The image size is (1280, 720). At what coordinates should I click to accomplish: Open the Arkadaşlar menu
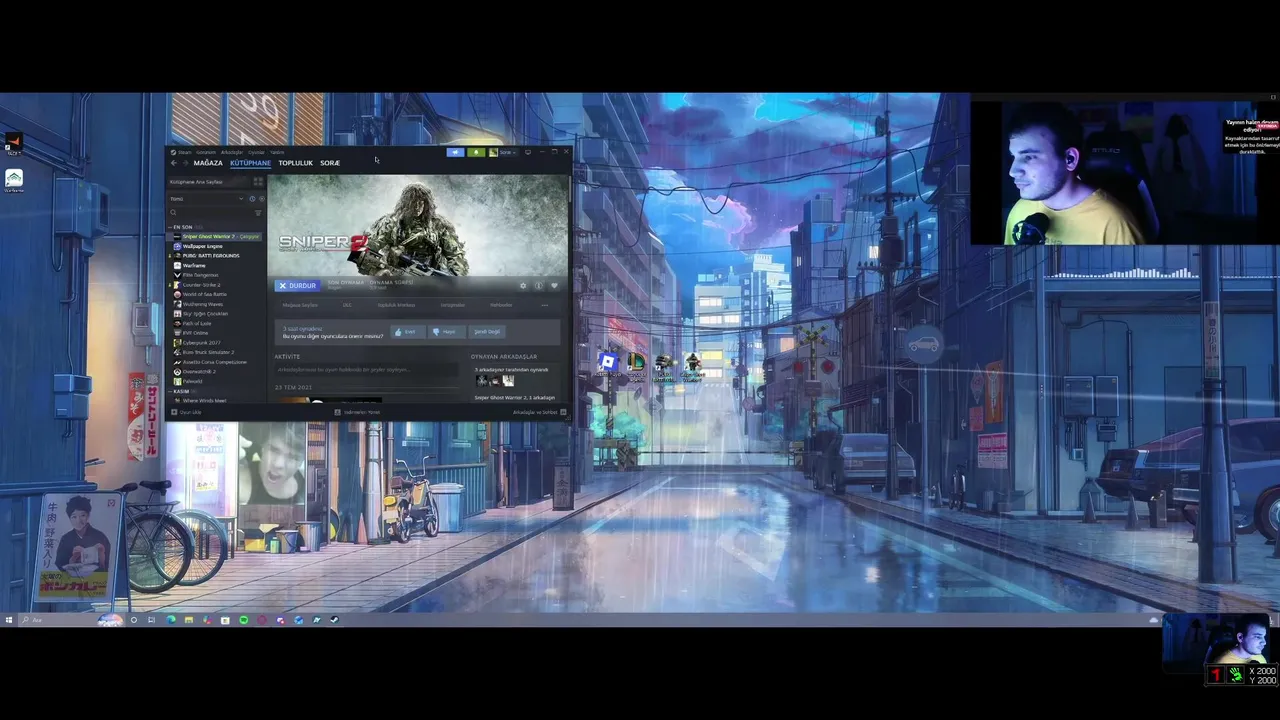[232, 152]
